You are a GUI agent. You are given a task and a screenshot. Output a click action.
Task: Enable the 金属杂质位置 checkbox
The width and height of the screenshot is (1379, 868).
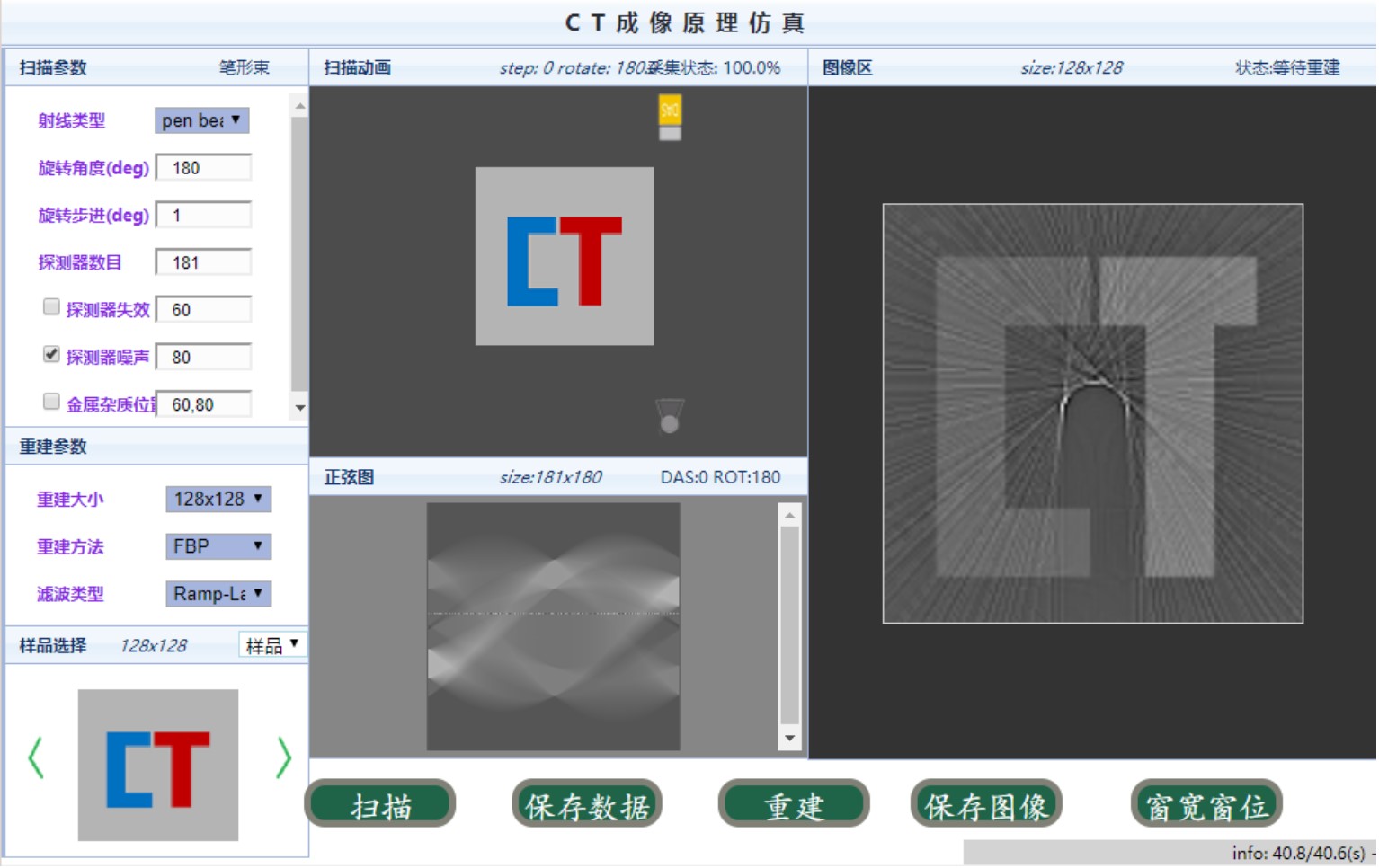coord(52,402)
